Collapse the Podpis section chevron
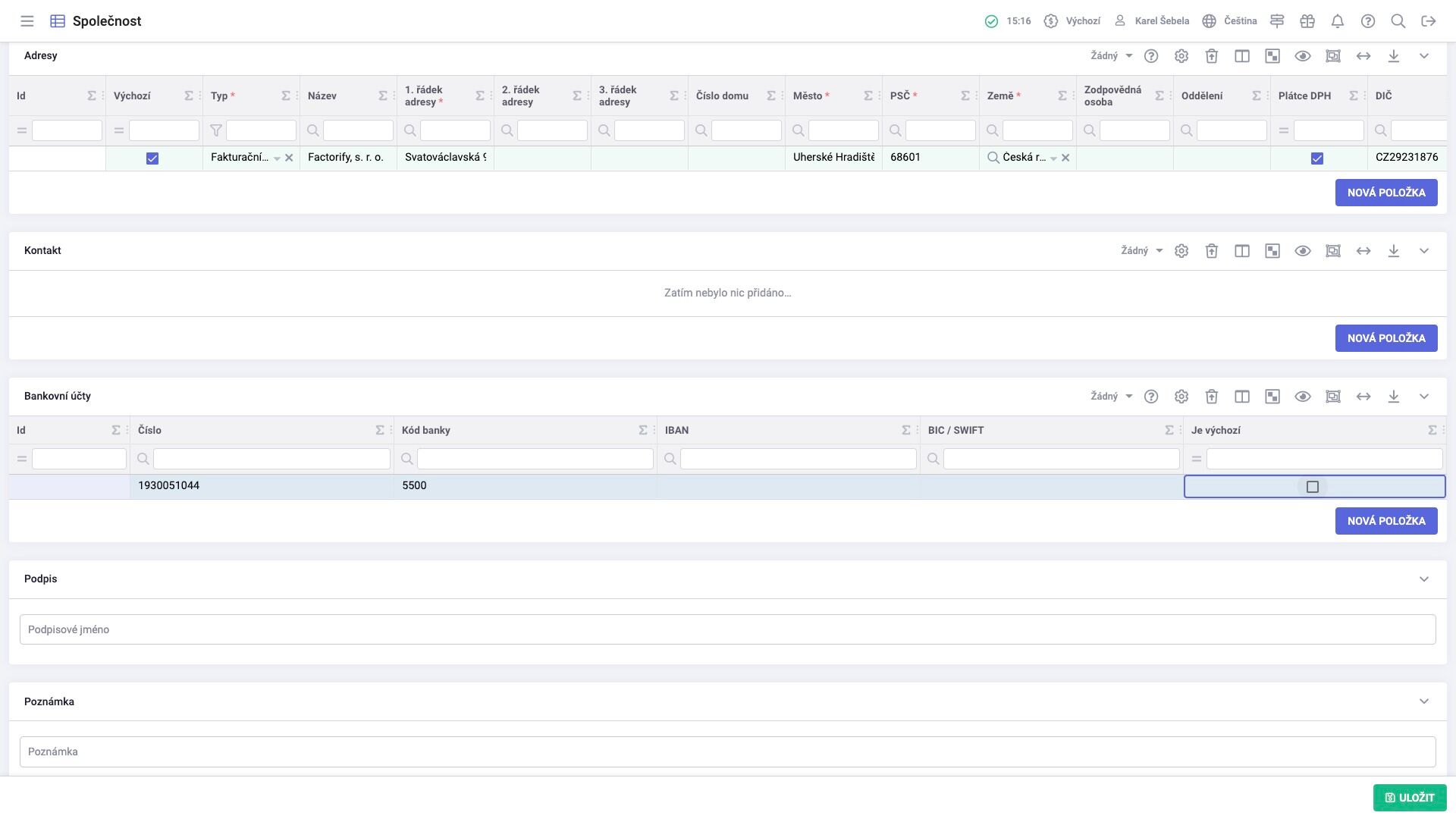This screenshot has height=819, width=1456. (1424, 579)
